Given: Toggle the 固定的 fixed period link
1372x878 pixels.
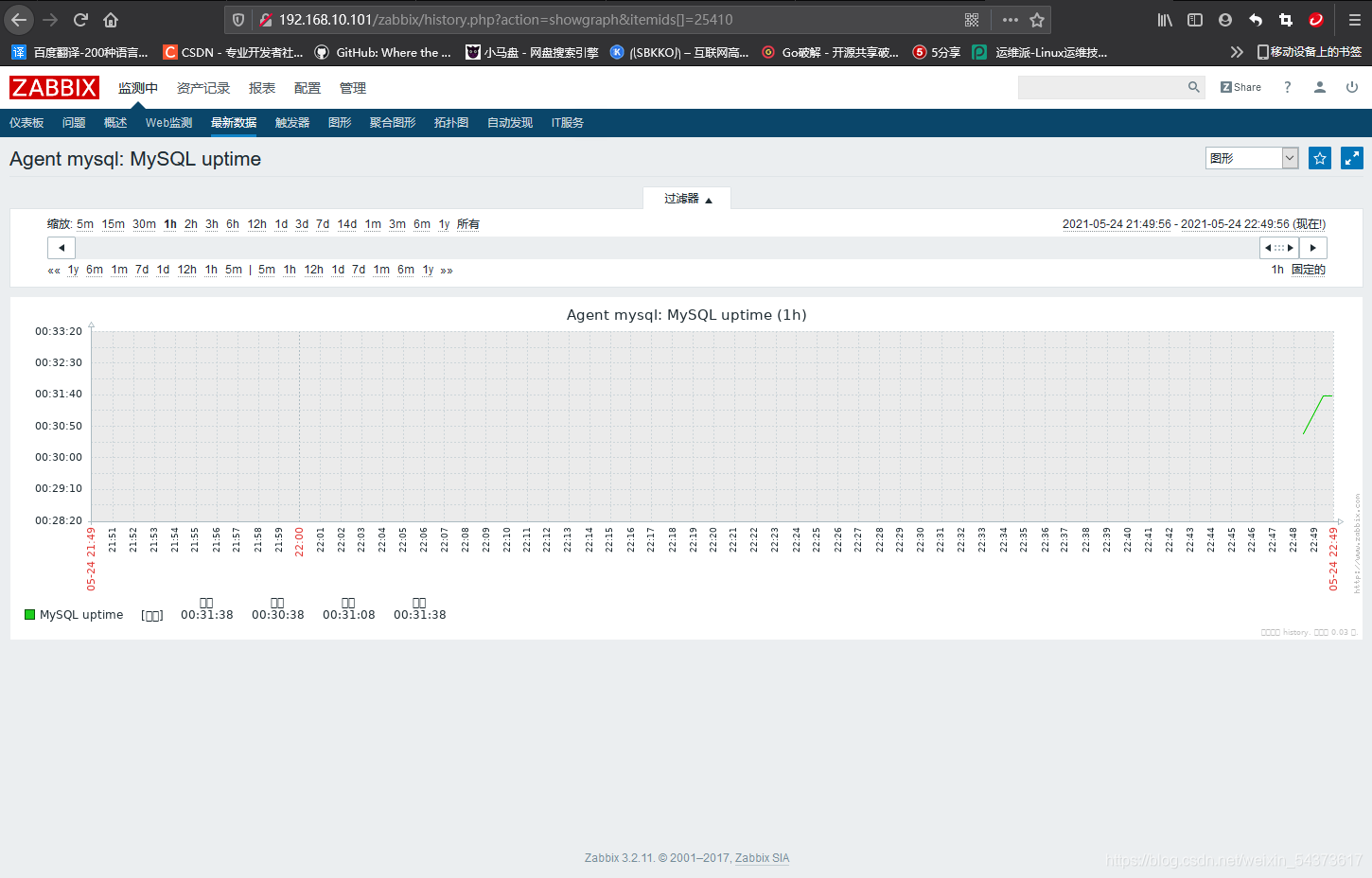Looking at the screenshot, I should pos(1309,270).
